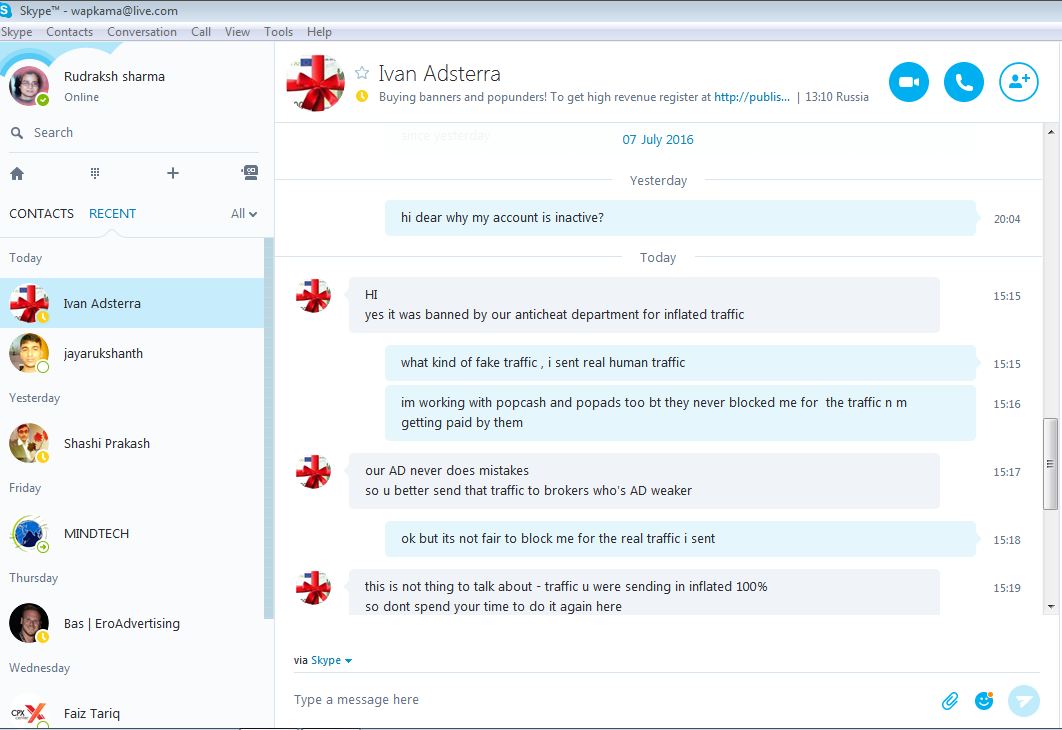Open the Conversation menu

pyautogui.click(x=142, y=32)
